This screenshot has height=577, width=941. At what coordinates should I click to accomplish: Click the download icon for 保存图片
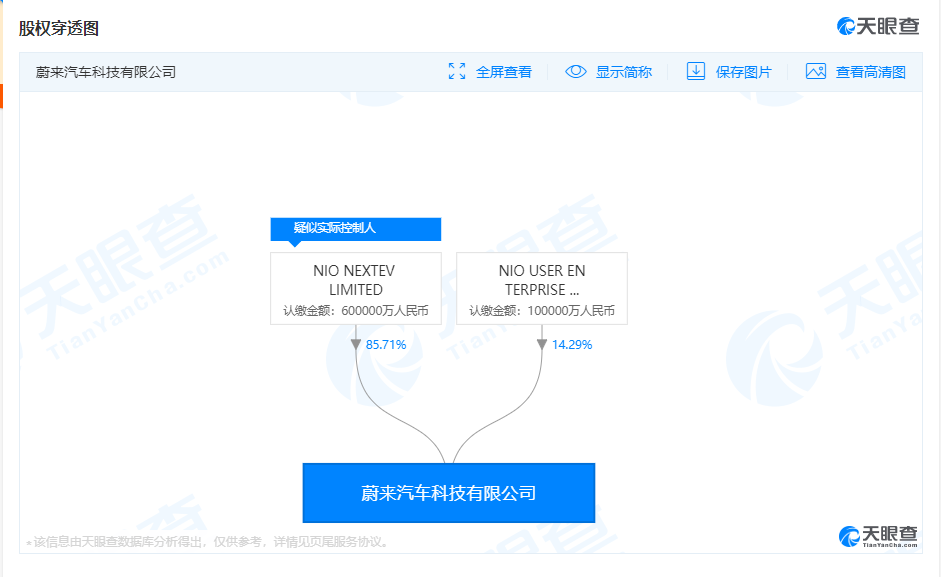tap(696, 71)
